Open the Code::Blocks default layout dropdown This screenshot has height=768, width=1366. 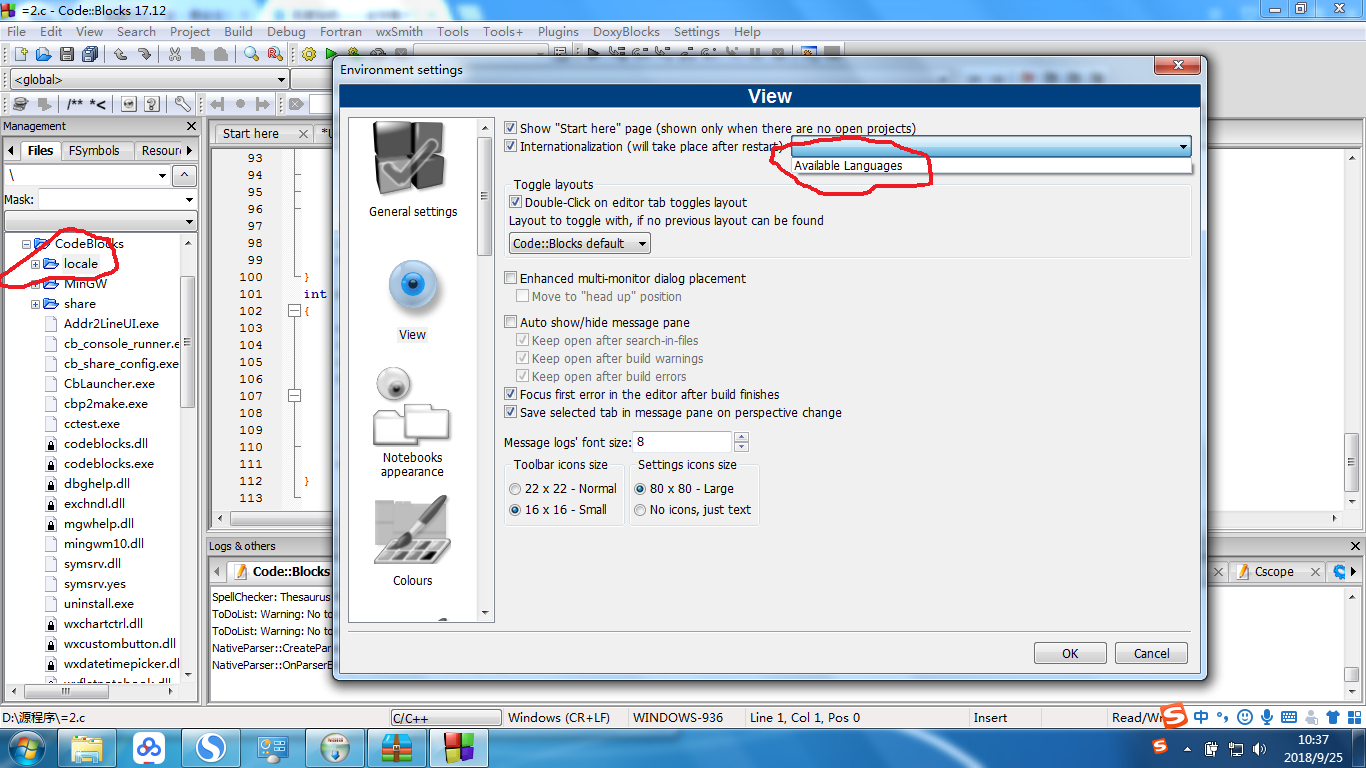tap(580, 243)
